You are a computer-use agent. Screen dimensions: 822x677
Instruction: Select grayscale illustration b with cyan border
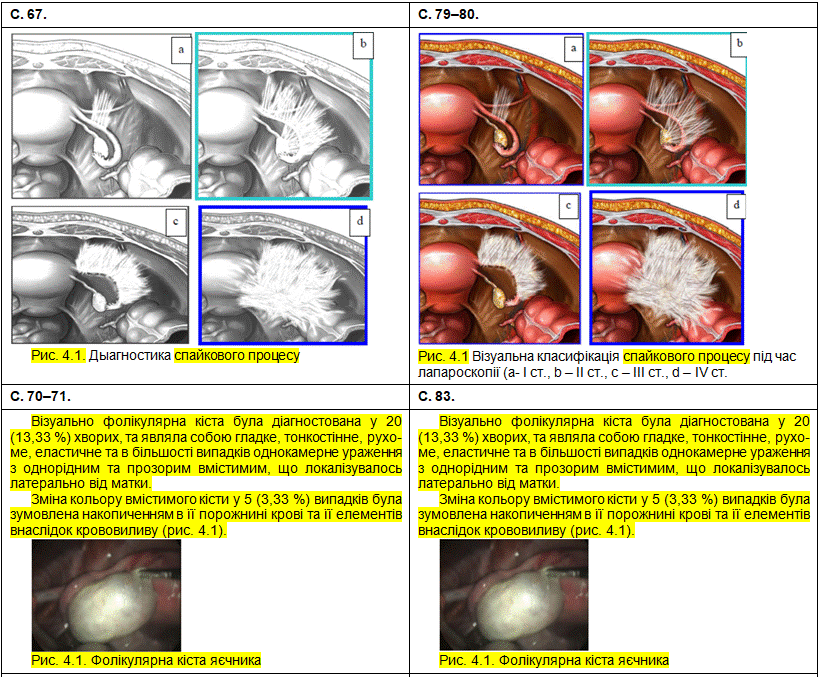[x=284, y=116]
